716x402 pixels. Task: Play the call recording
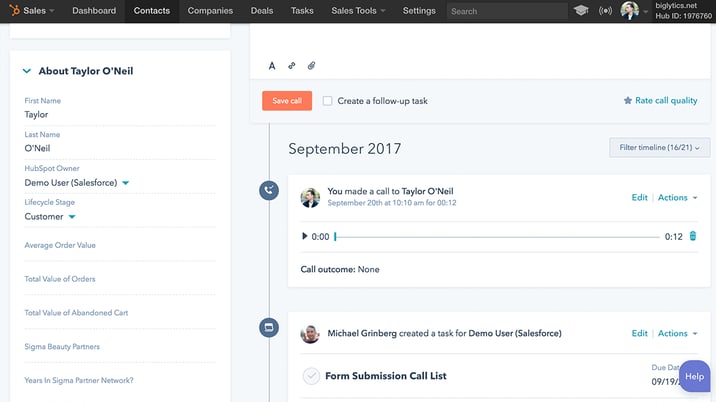[304, 236]
